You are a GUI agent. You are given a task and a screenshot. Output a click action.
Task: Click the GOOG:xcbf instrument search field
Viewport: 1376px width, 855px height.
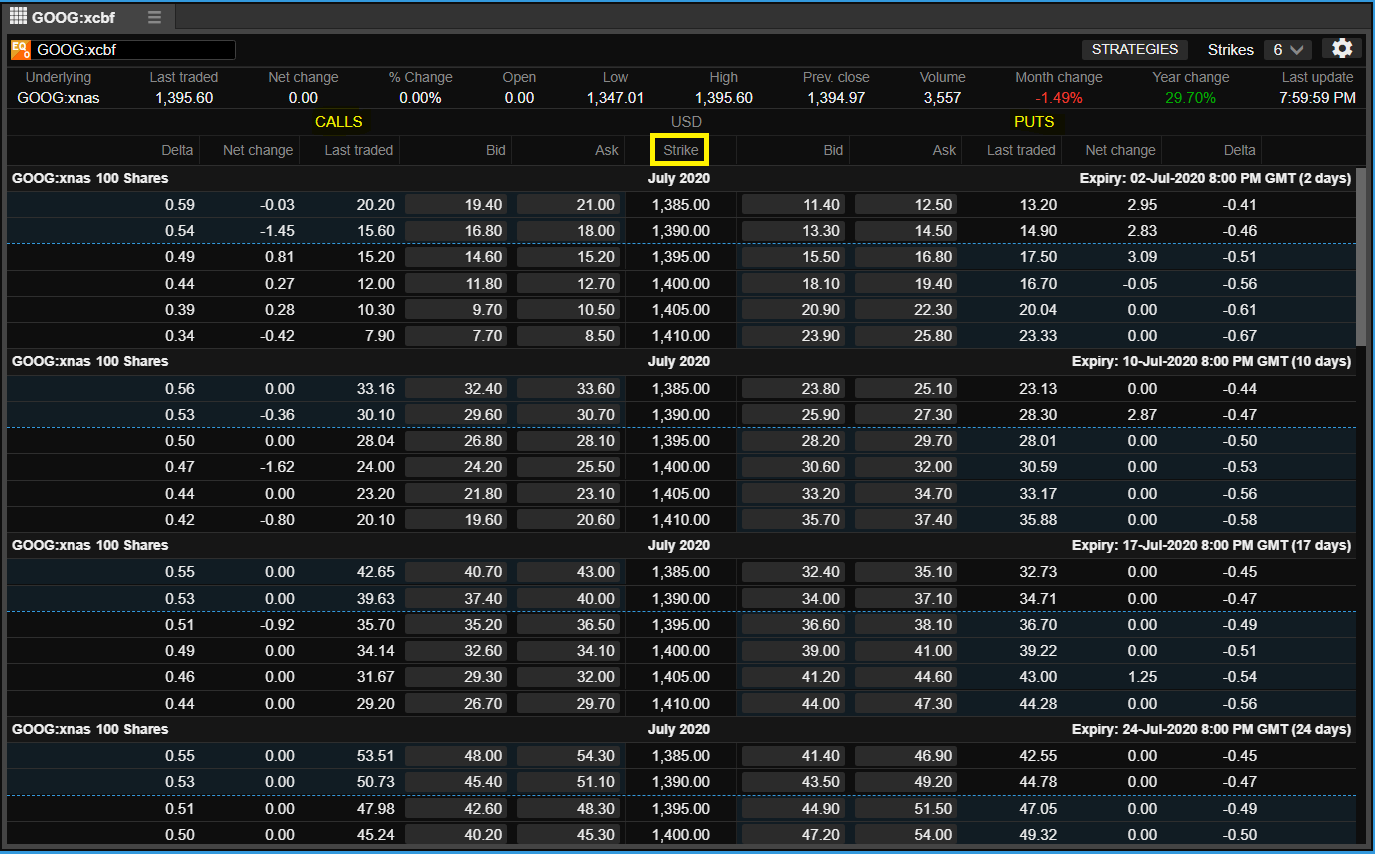135,50
